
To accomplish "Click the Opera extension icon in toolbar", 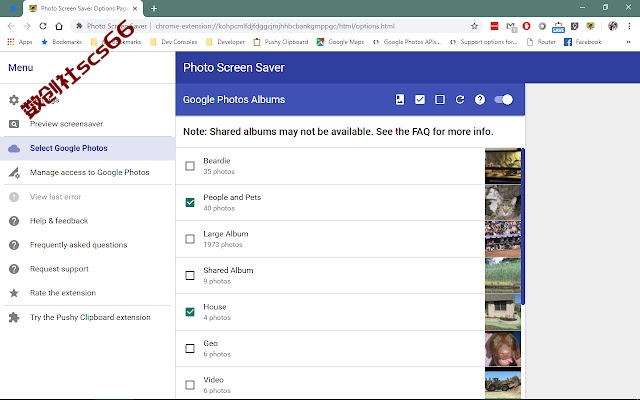I will click(x=527, y=26).
